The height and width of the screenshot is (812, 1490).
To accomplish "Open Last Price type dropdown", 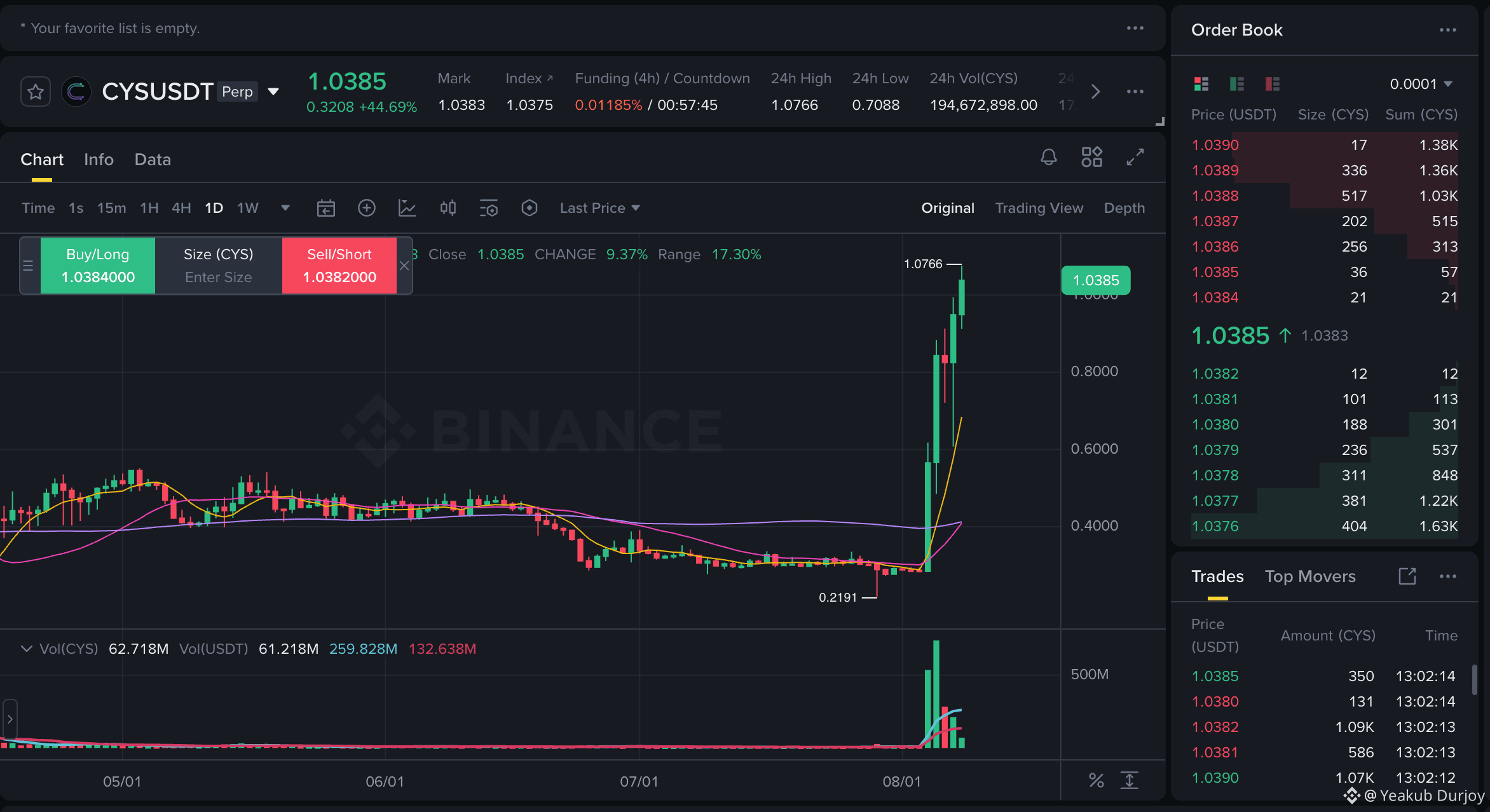I will (599, 208).
